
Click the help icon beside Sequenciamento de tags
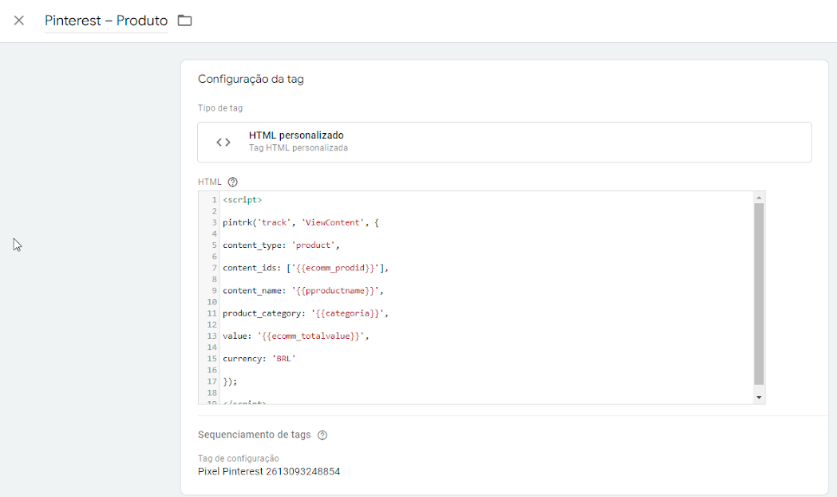[322, 435]
